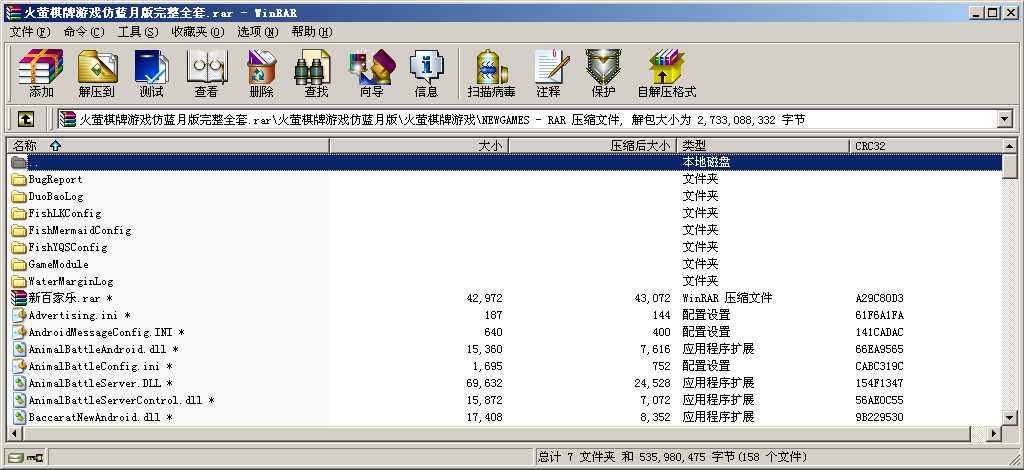The height and width of the screenshot is (470, 1024).
Task: Click the 自解压格式 (SFX) toolbar icon
Action: pyautogui.click(x=667, y=67)
